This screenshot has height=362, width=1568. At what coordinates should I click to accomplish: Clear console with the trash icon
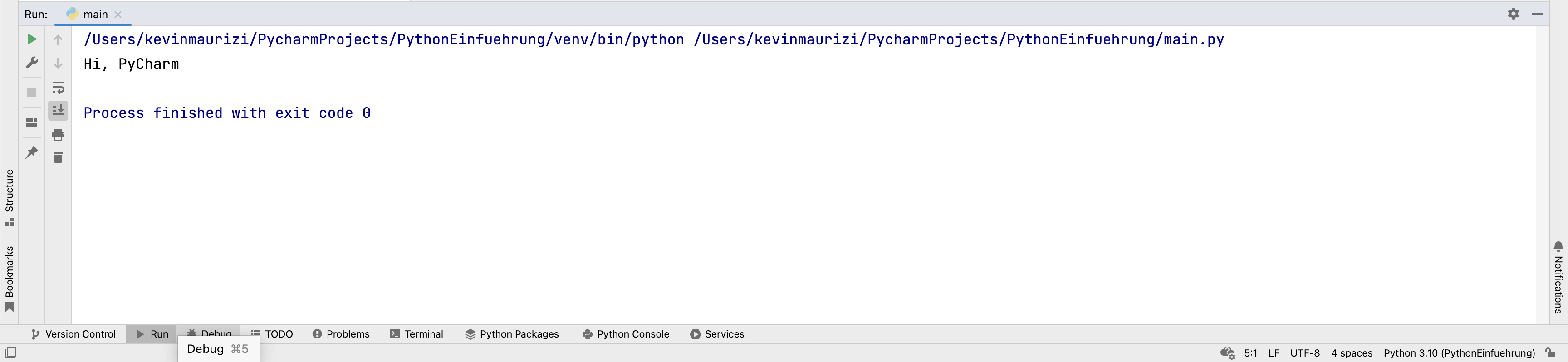[x=58, y=158]
